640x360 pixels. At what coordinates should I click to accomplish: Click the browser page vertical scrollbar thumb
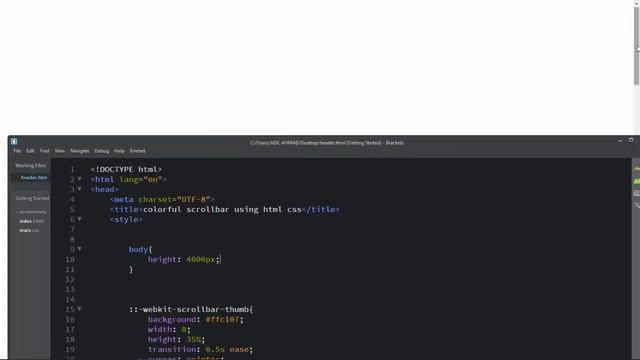coord(636,45)
